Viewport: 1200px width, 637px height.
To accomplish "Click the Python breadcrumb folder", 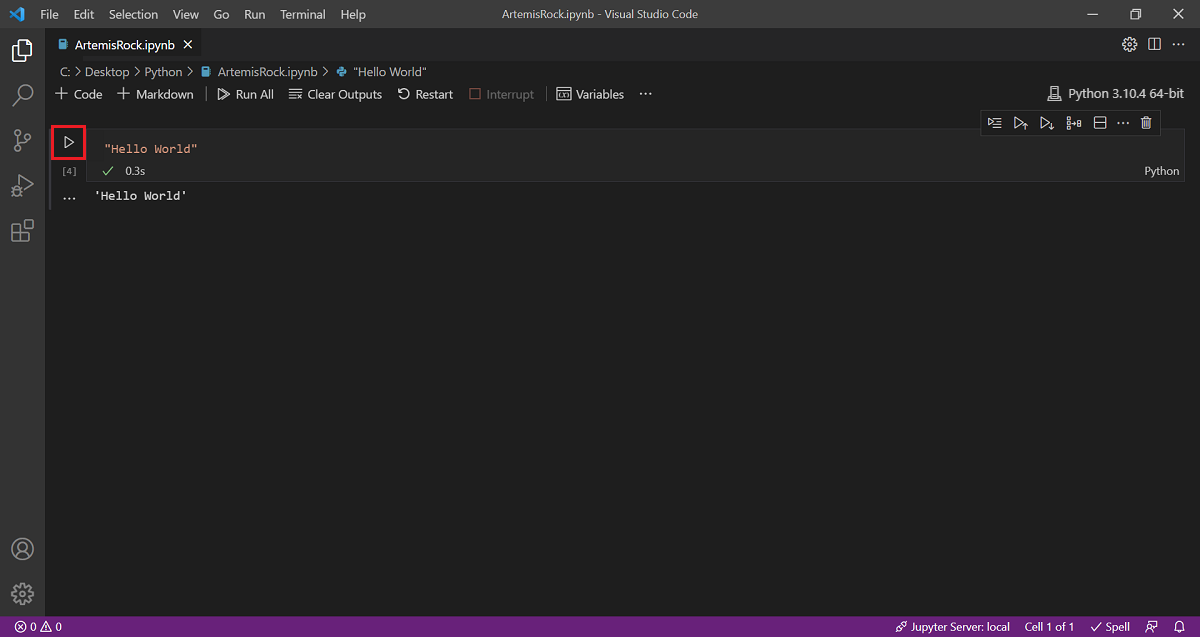I will point(164,72).
